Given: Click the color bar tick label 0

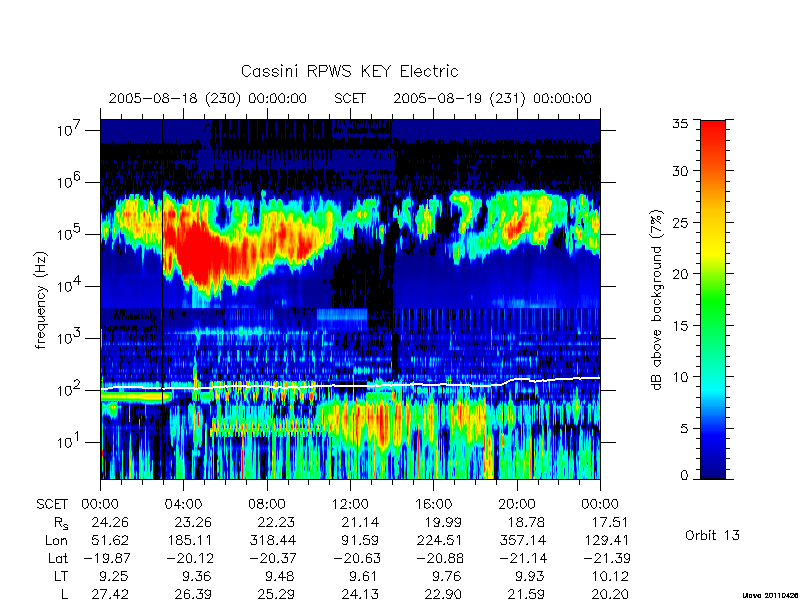Looking at the screenshot, I should coord(684,475).
